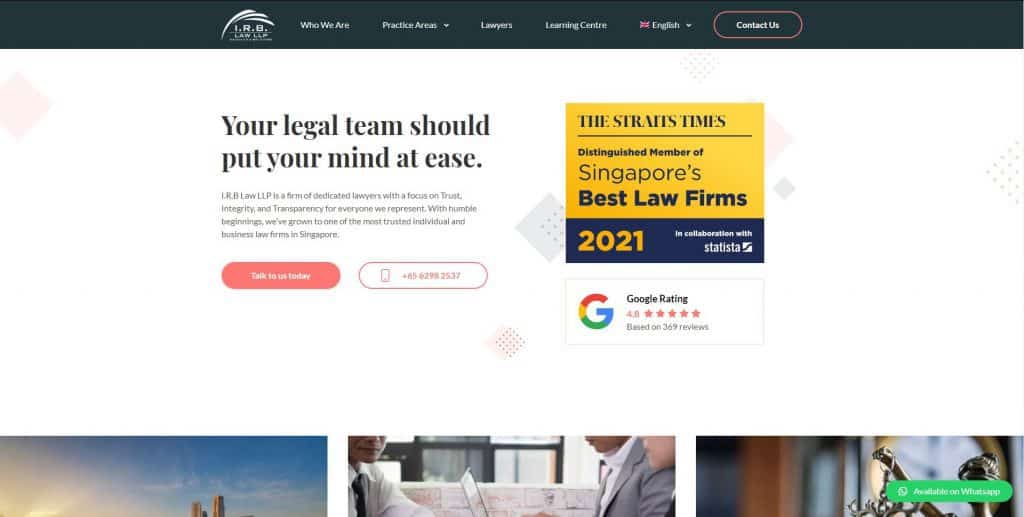The height and width of the screenshot is (517, 1024).
Task: Expand the Practice Areas dropdown arrow
Action: [446, 25]
